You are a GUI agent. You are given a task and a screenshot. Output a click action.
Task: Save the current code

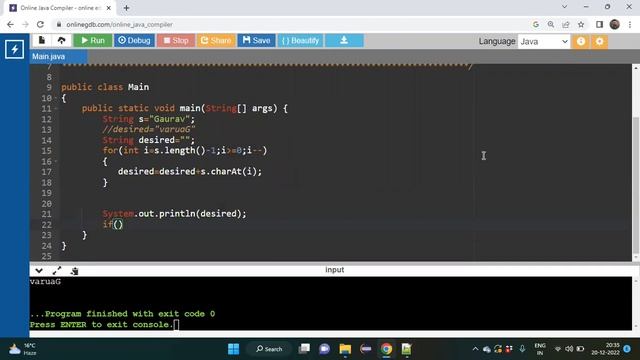pos(256,40)
